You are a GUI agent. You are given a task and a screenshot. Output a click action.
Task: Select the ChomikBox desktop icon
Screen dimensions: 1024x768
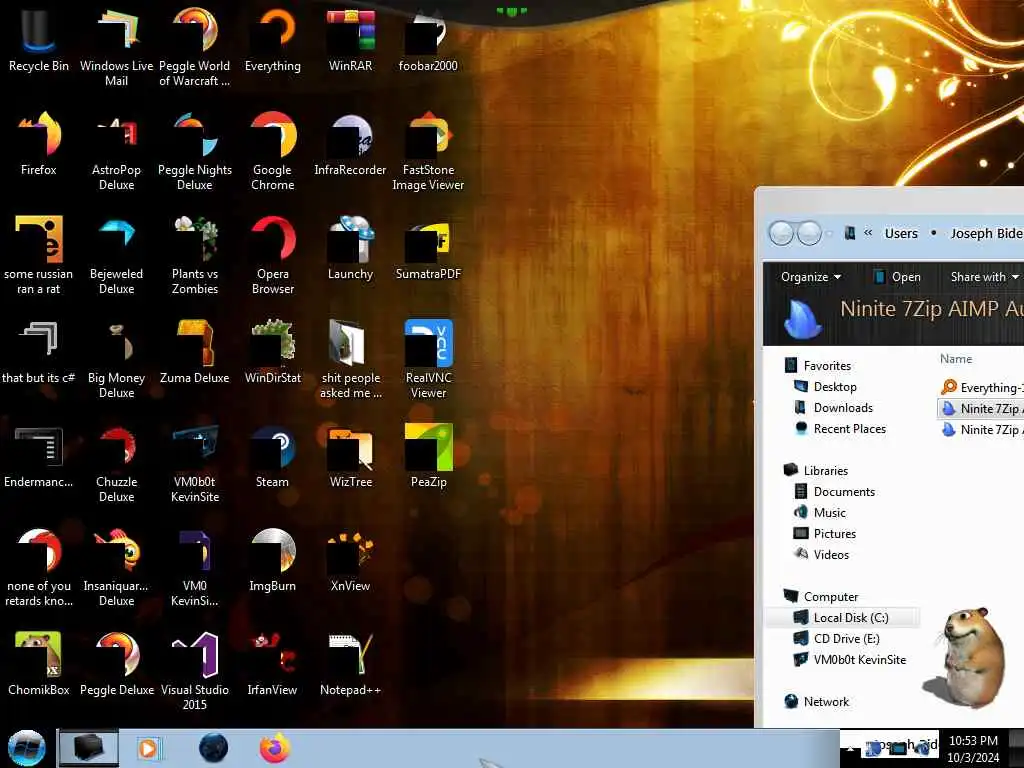click(39, 664)
